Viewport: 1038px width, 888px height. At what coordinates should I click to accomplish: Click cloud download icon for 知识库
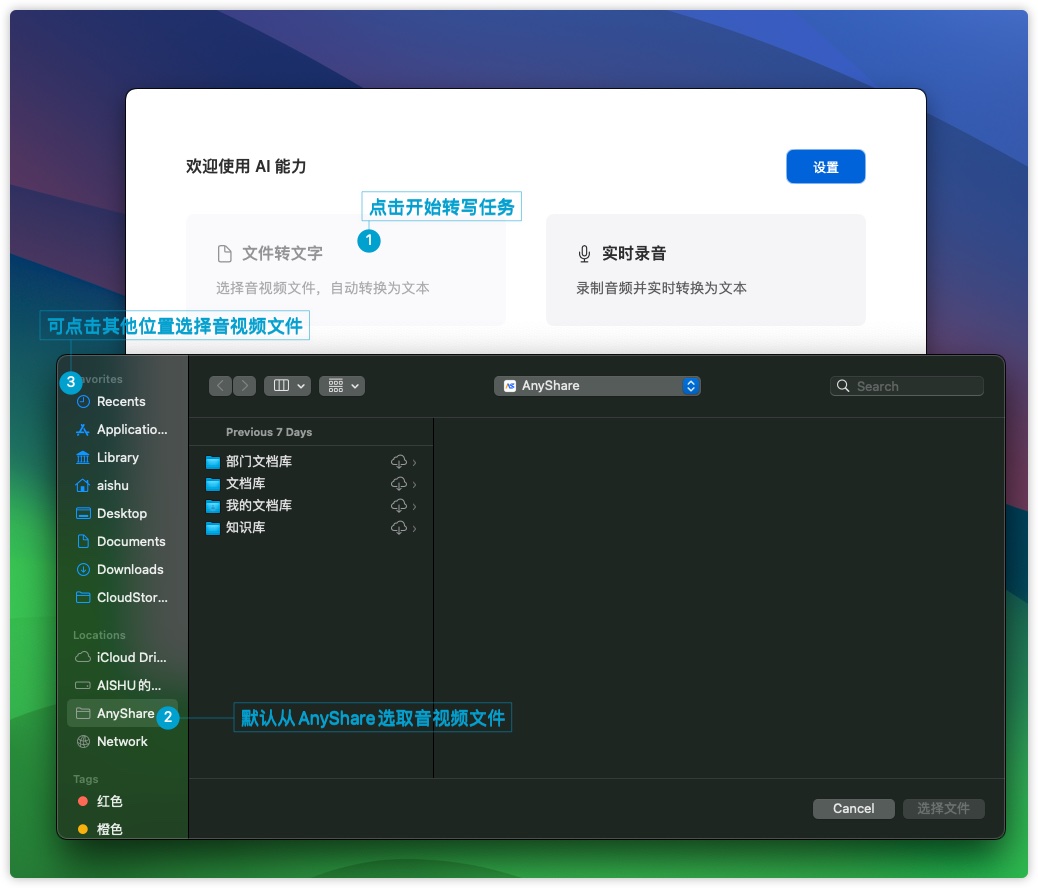point(399,528)
